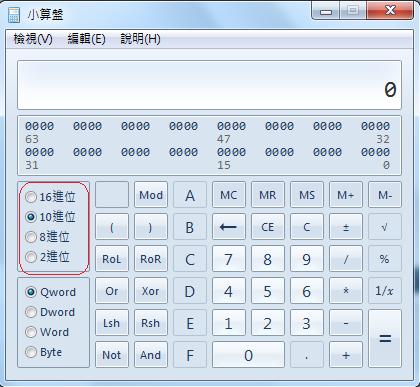Open the 說明(H) help menu
The image size is (420, 387).
click(x=140, y=39)
